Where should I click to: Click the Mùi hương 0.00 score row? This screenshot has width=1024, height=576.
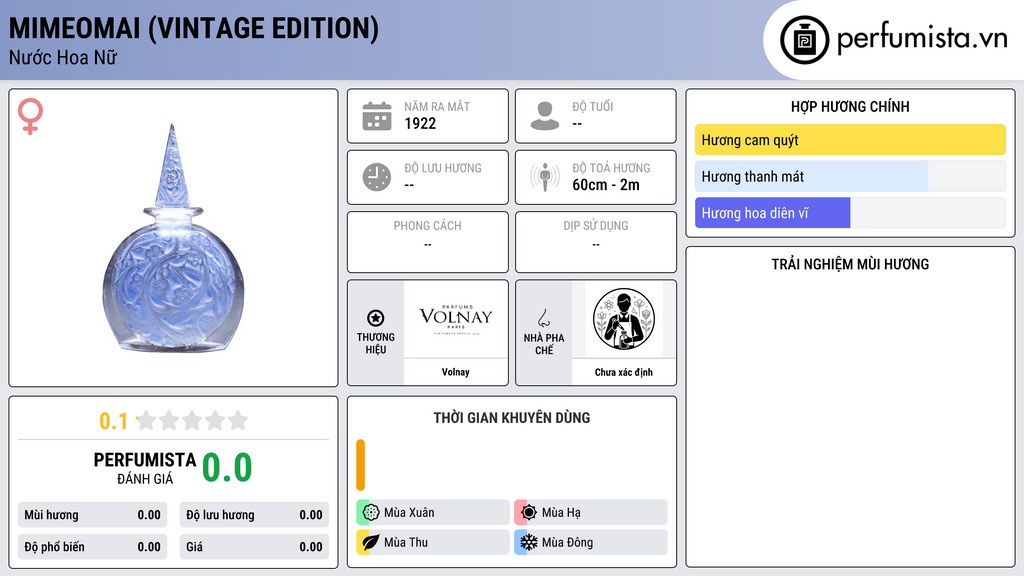[93, 515]
